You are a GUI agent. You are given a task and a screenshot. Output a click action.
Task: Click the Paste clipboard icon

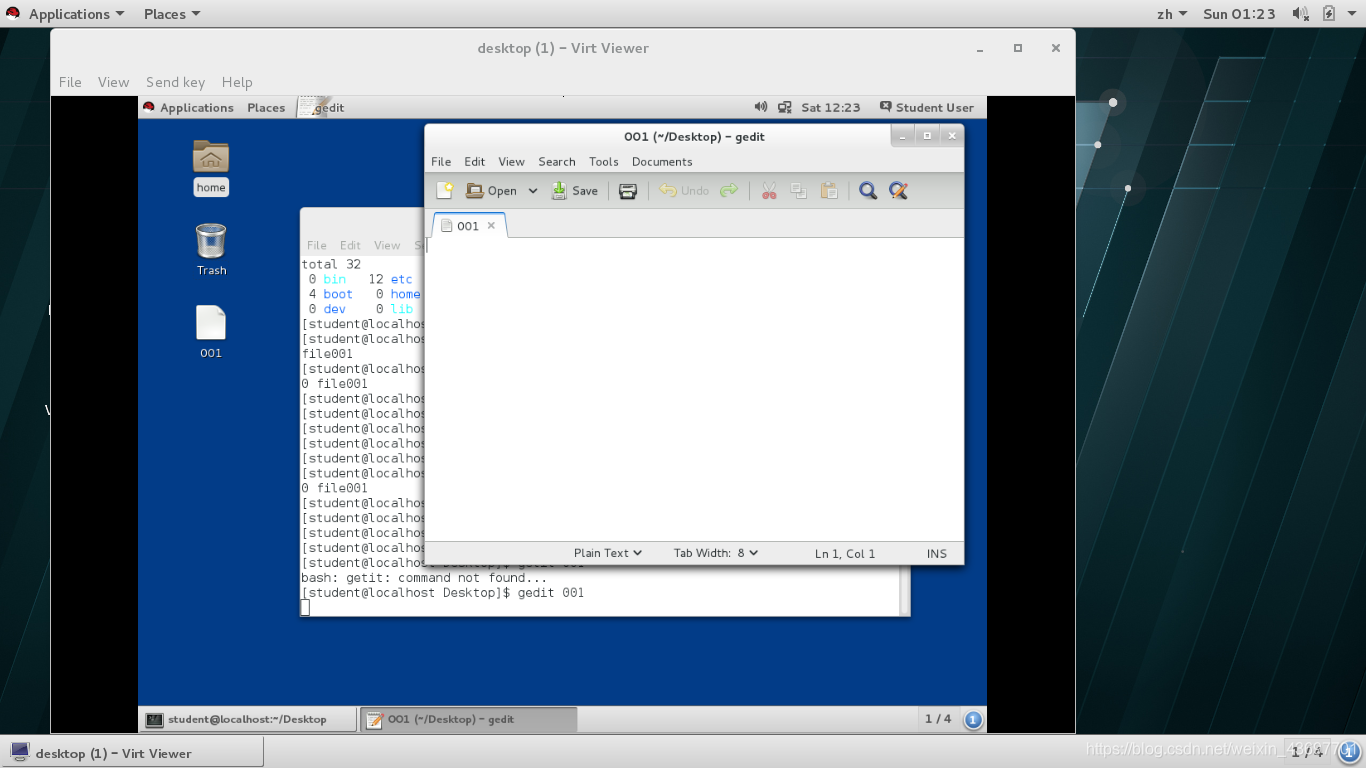[829, 190]
